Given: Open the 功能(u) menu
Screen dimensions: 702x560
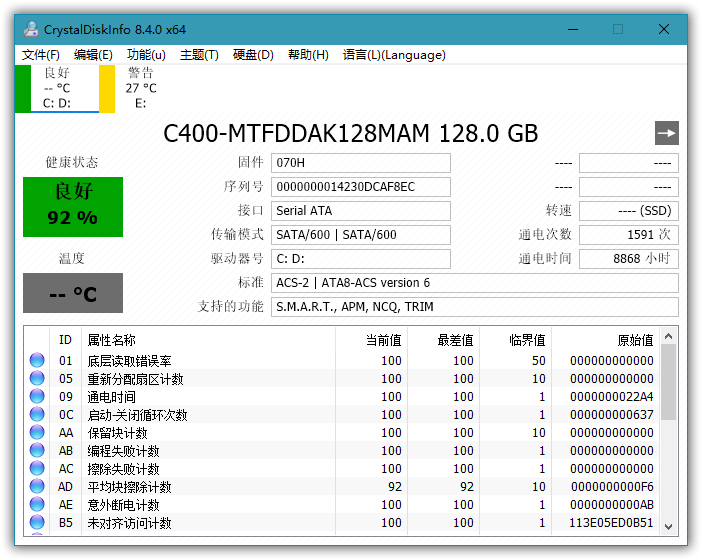Looking at the screenshot, I should [146, 55].
